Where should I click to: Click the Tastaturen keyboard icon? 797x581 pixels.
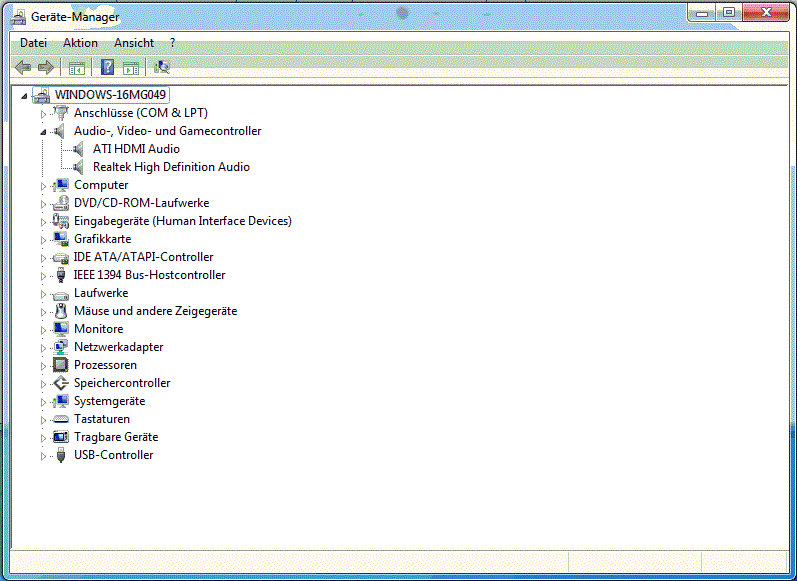point(61,419)
